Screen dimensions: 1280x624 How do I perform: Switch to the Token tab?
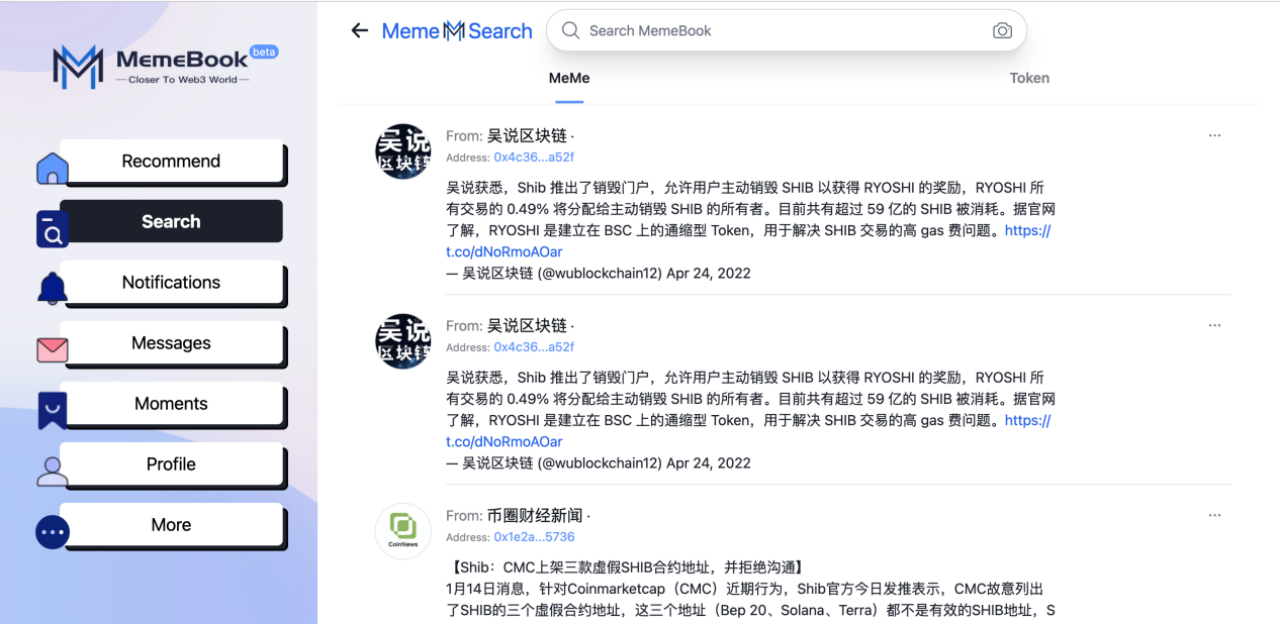pos(1029,78)
